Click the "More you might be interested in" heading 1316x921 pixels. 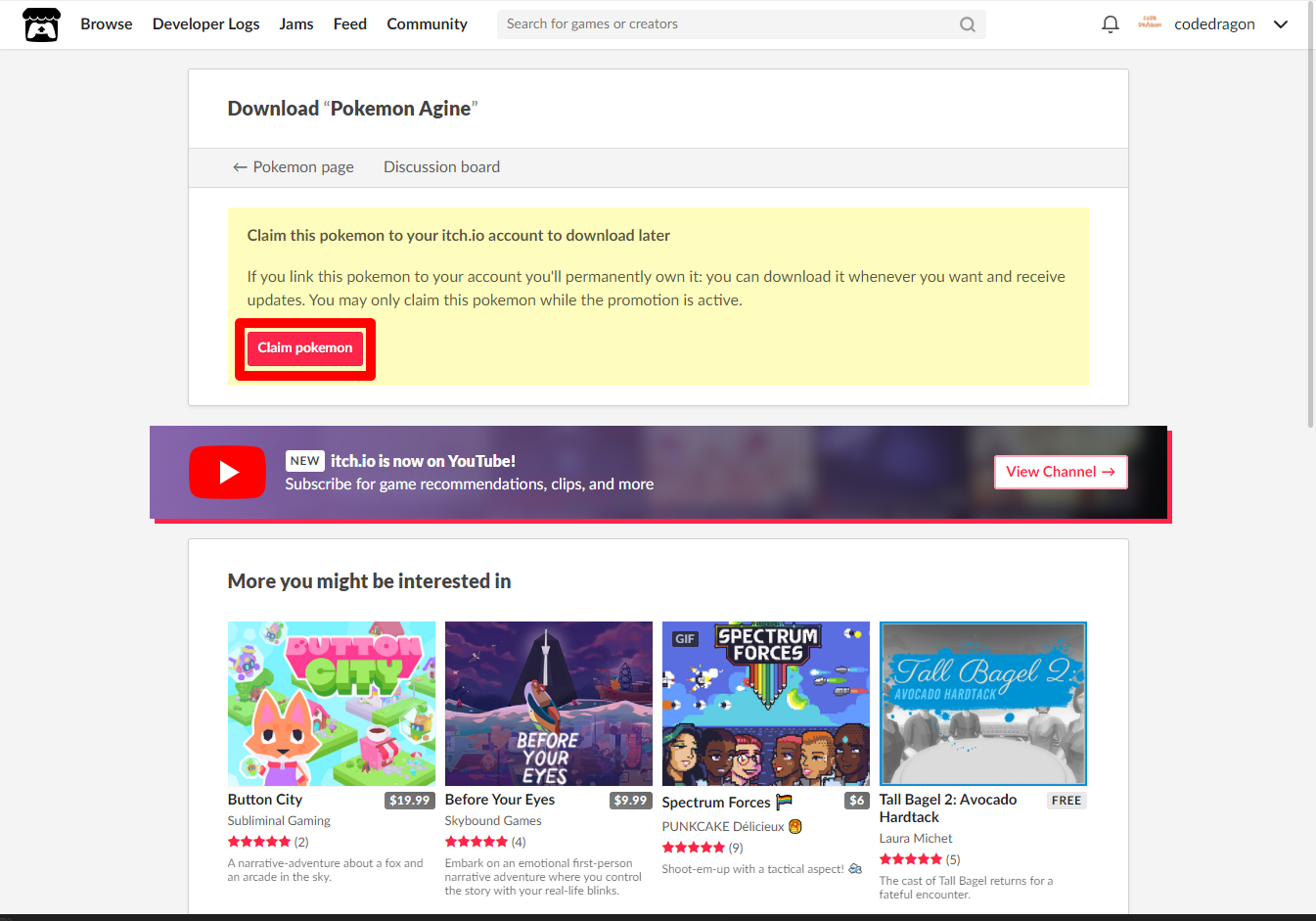[369, 581]
